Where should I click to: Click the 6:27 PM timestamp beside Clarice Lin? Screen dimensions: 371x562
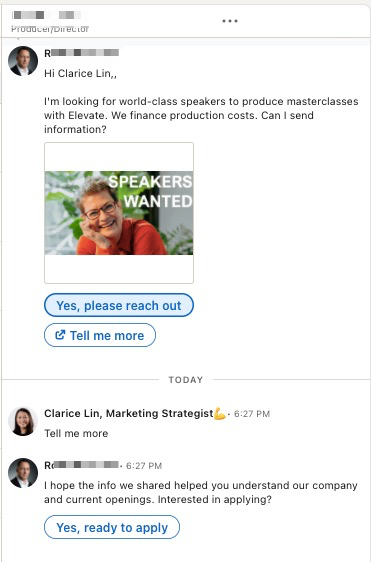(x=252, y=414)
